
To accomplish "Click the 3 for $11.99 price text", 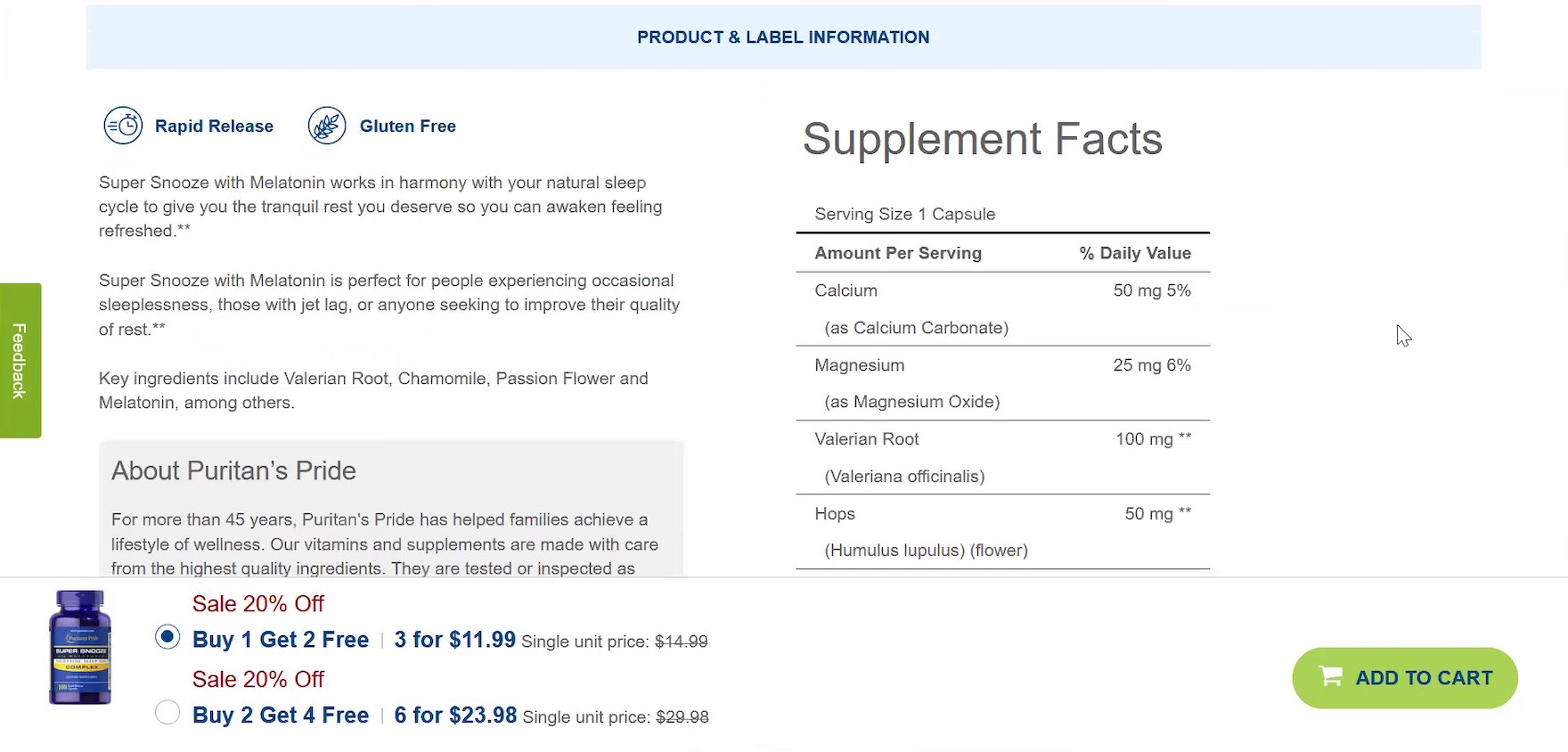I will pos(454,640).
